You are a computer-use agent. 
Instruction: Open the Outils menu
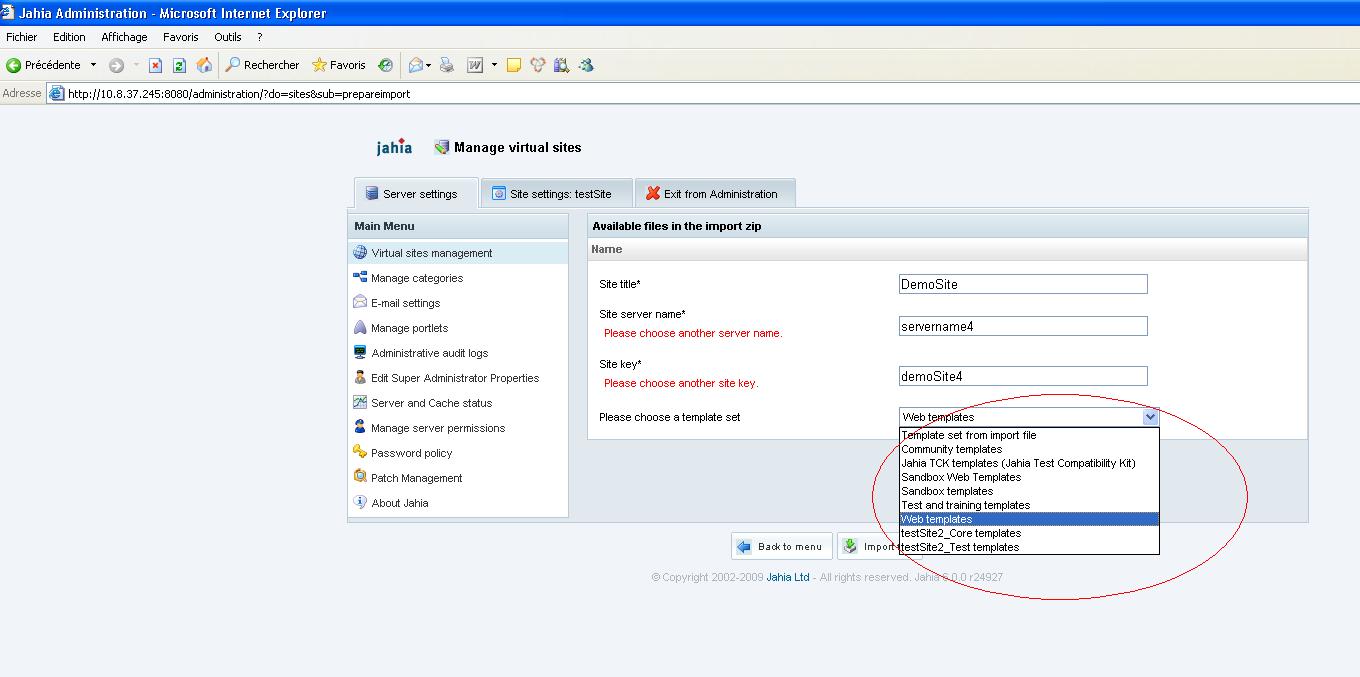228,37
